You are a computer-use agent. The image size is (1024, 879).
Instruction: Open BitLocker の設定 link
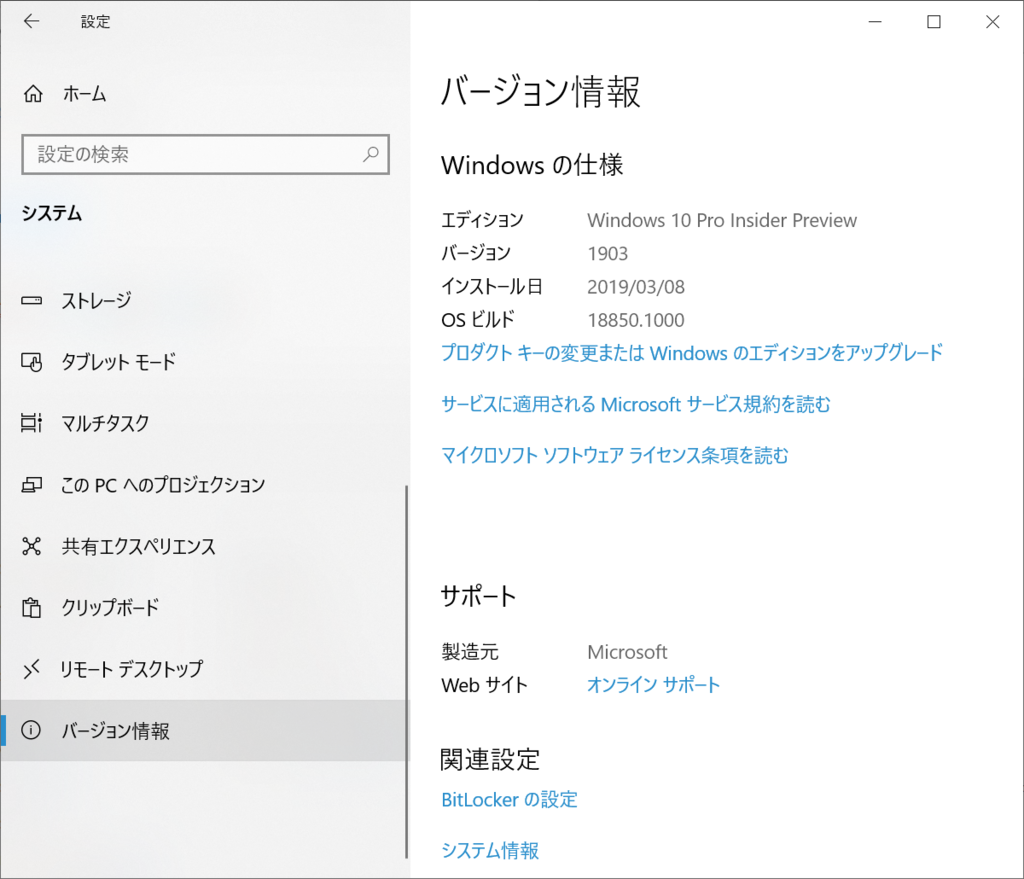(509, 799)
